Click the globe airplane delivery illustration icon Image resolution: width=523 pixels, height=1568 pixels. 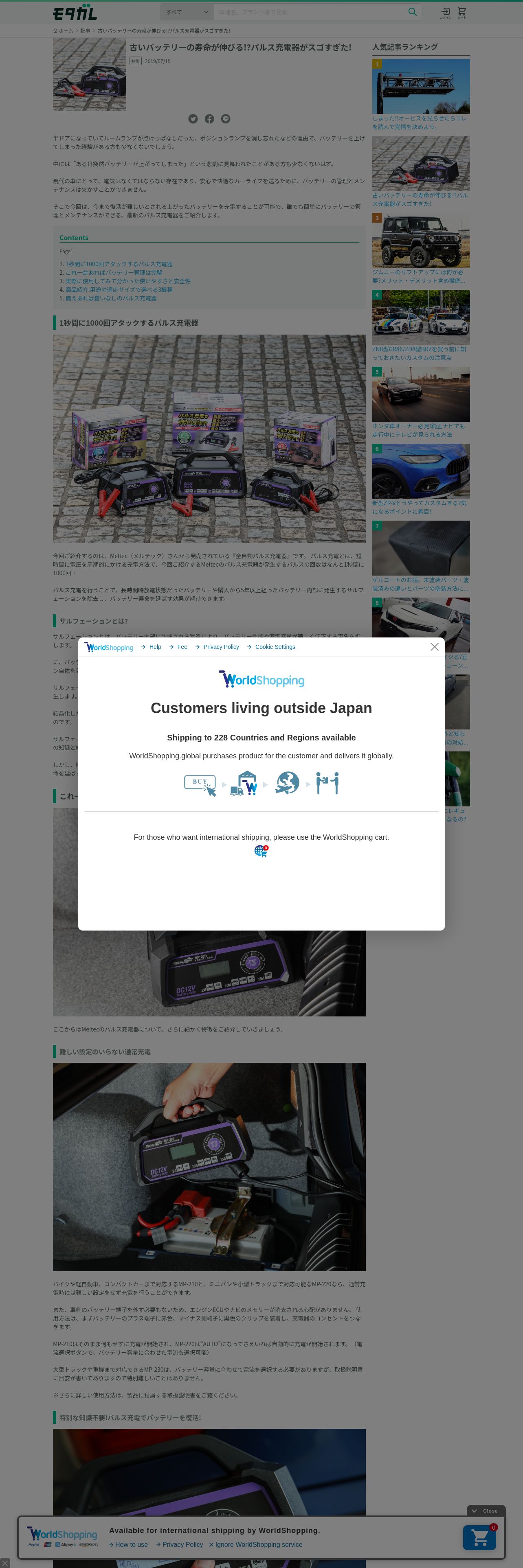(x=287, y=784)
